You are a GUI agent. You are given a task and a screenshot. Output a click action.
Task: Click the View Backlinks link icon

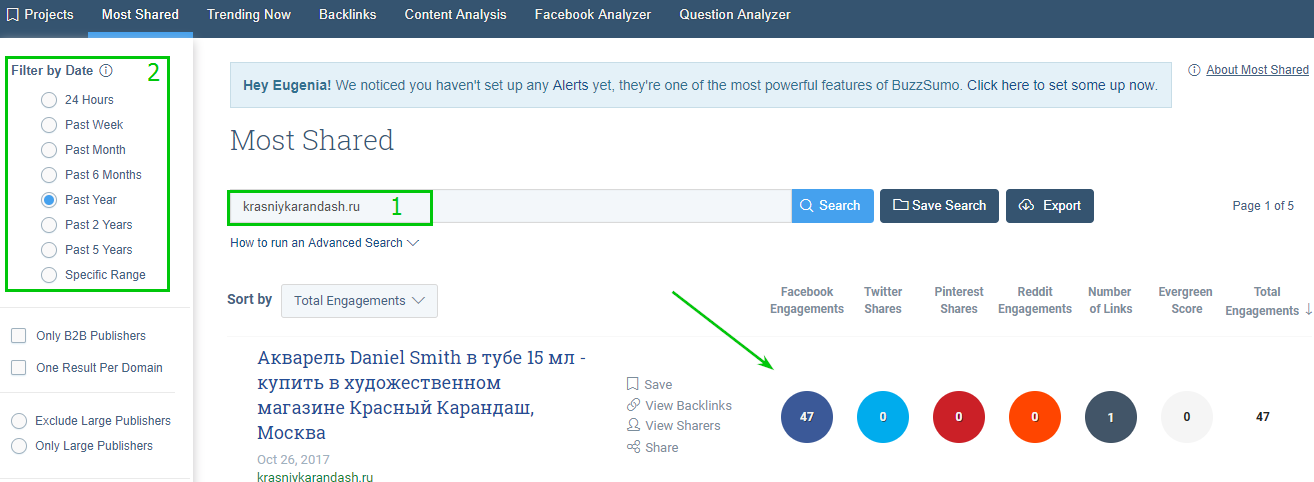(x=632, y=405)
